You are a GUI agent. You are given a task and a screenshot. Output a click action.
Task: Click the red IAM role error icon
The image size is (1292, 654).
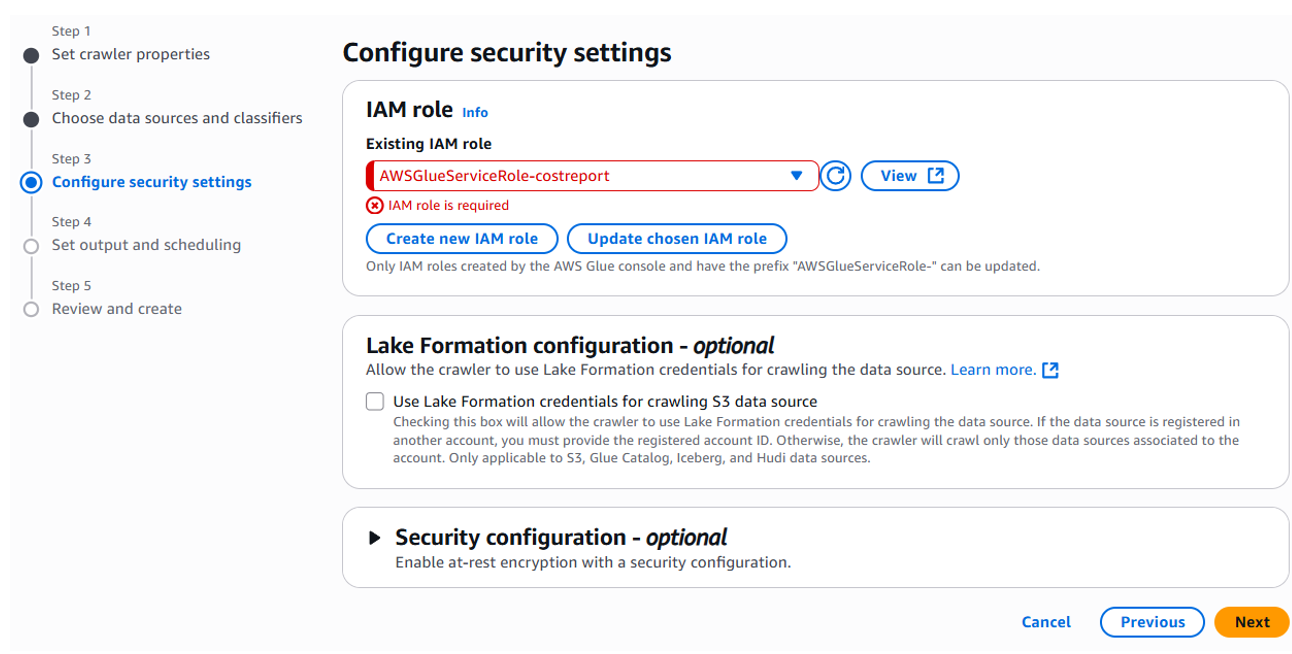[x=374, y=205]
